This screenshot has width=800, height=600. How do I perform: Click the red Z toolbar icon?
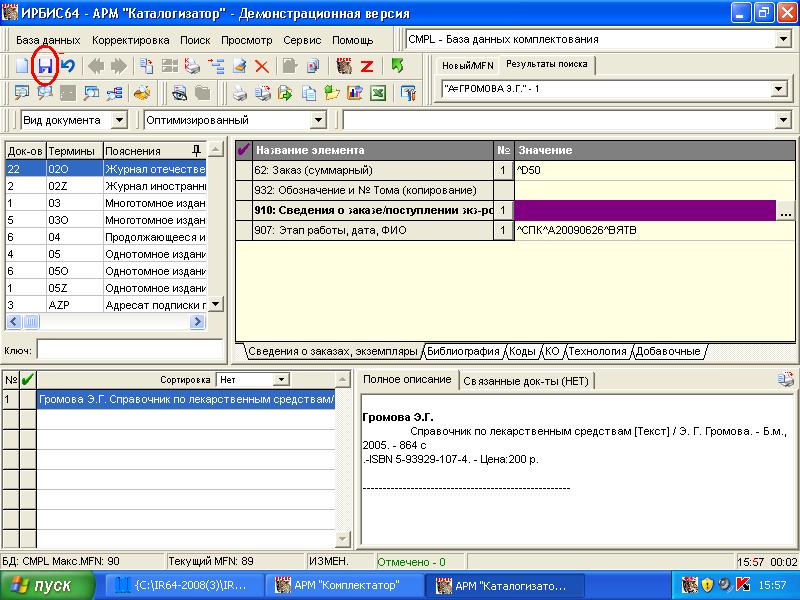(x=367, y=66)
